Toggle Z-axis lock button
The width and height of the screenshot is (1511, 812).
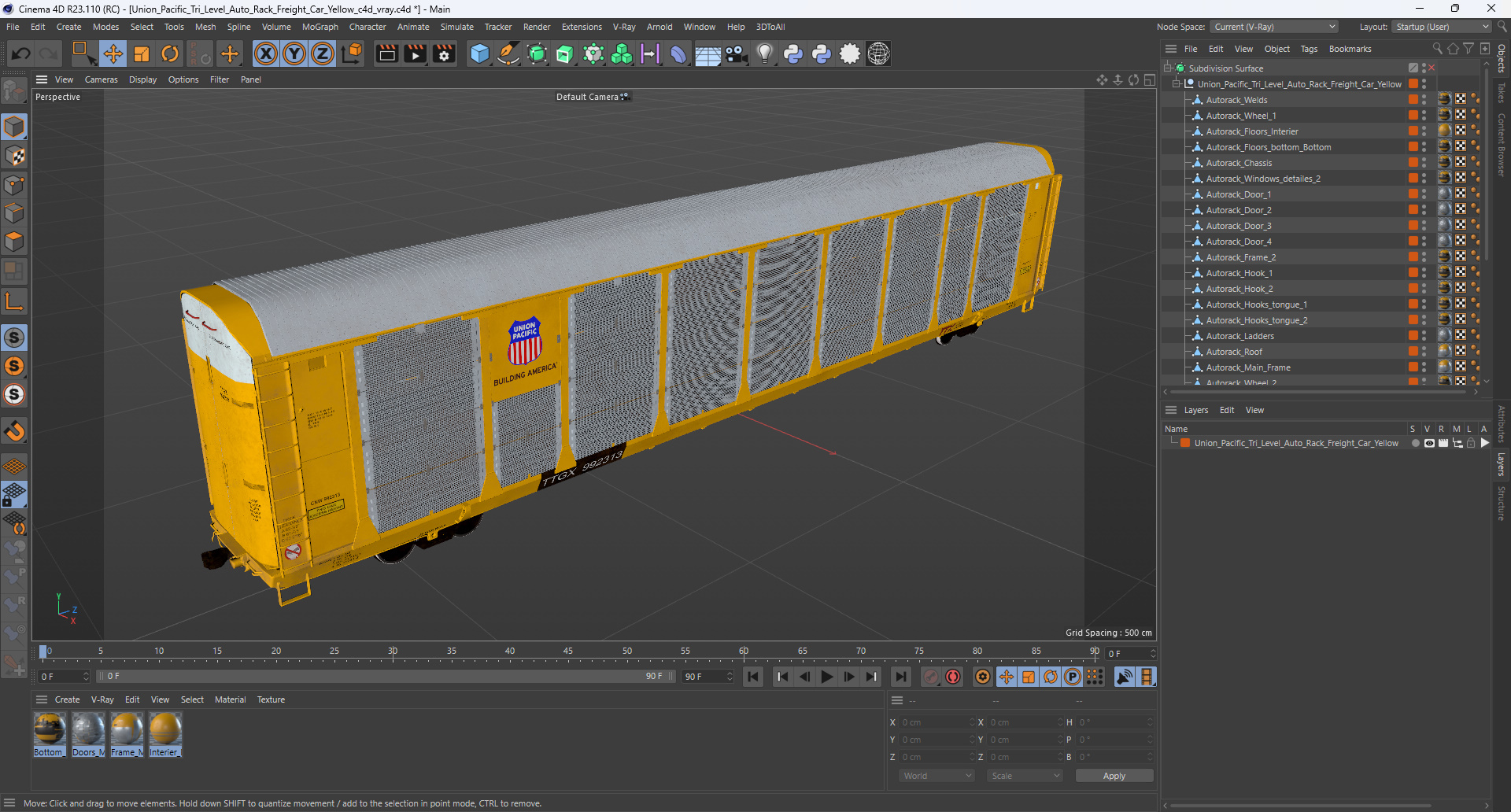click(x=323, y=54)
